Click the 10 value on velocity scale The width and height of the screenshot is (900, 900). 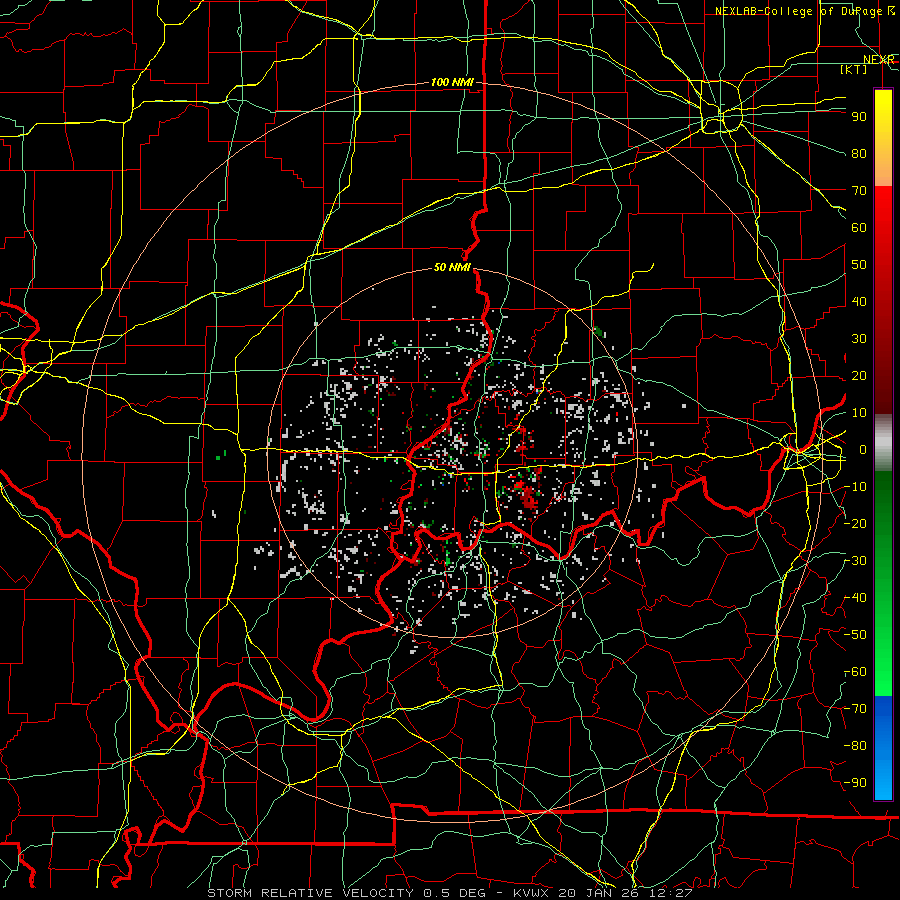[859, 413]
